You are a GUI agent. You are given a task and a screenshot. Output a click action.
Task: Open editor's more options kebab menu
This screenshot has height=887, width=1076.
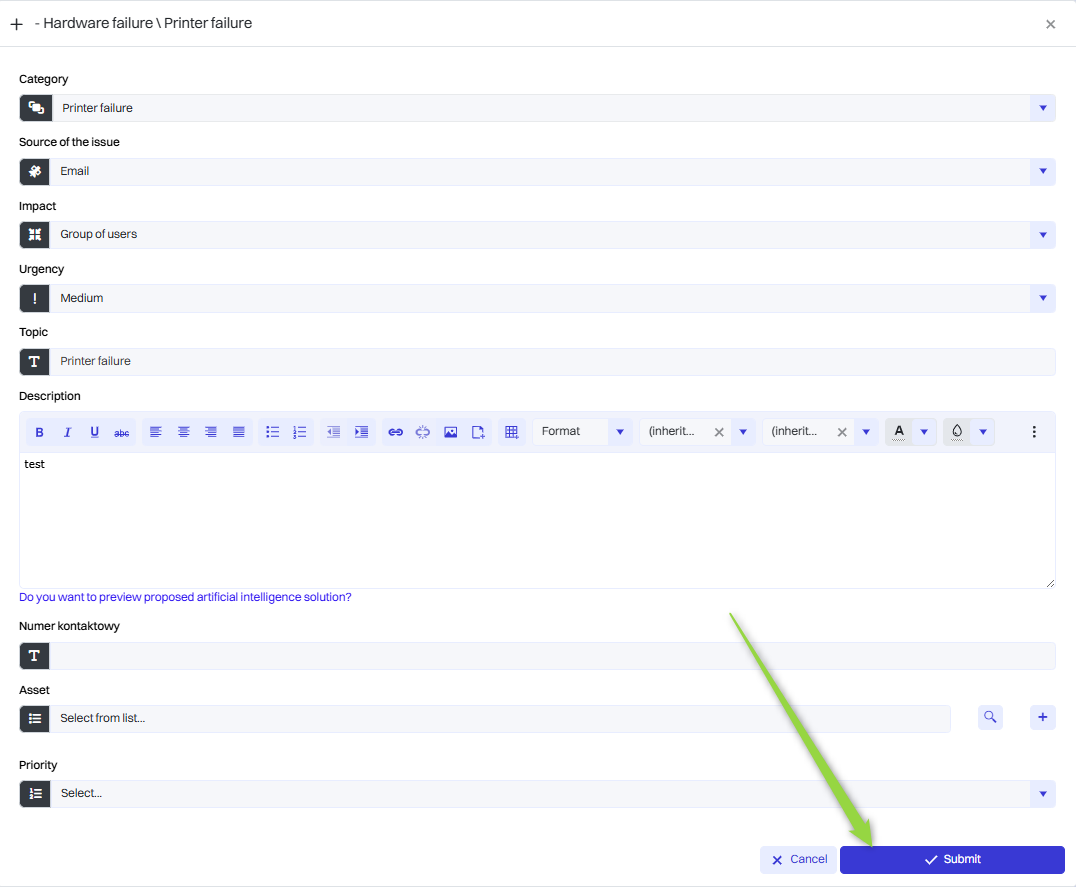pyautogui.click(x=1034, y=432)
